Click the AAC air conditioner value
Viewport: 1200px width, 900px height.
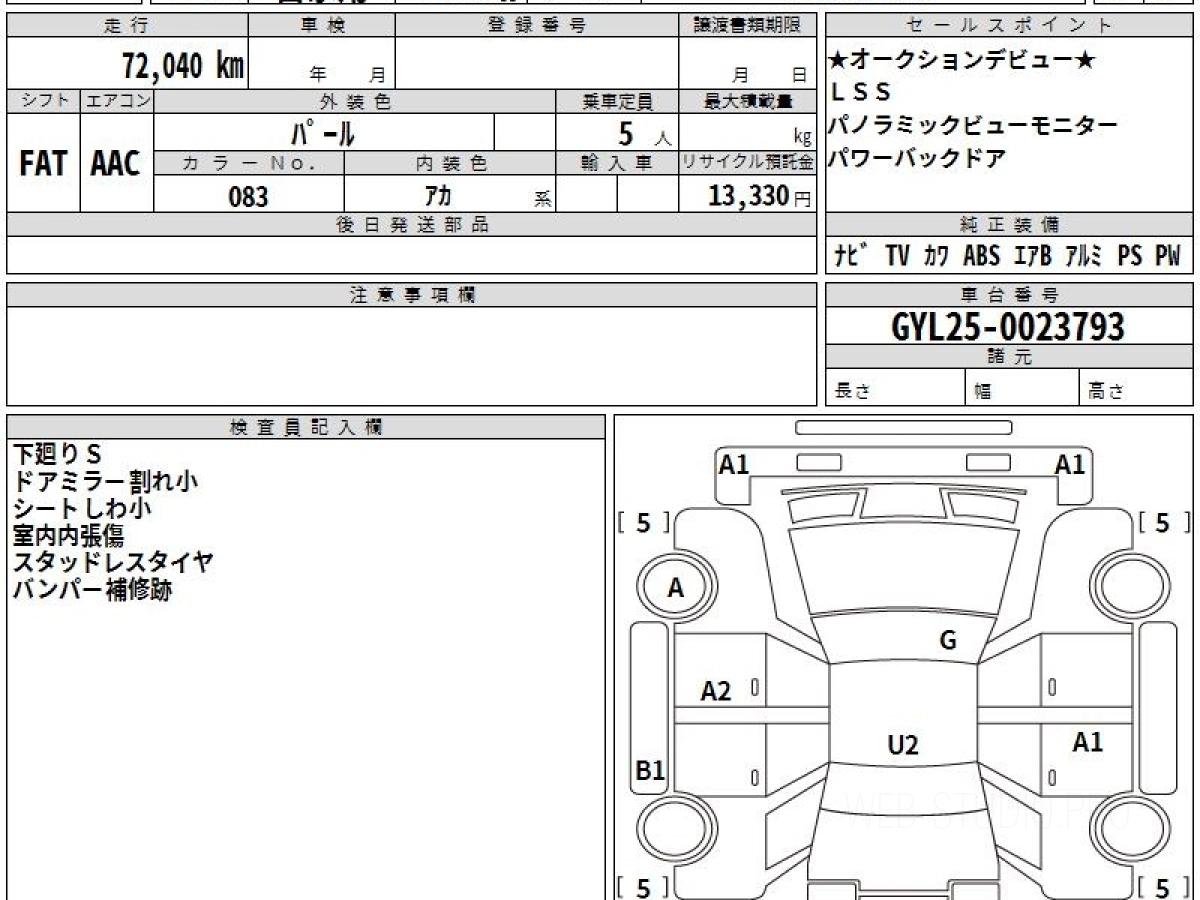click(116, 164)
